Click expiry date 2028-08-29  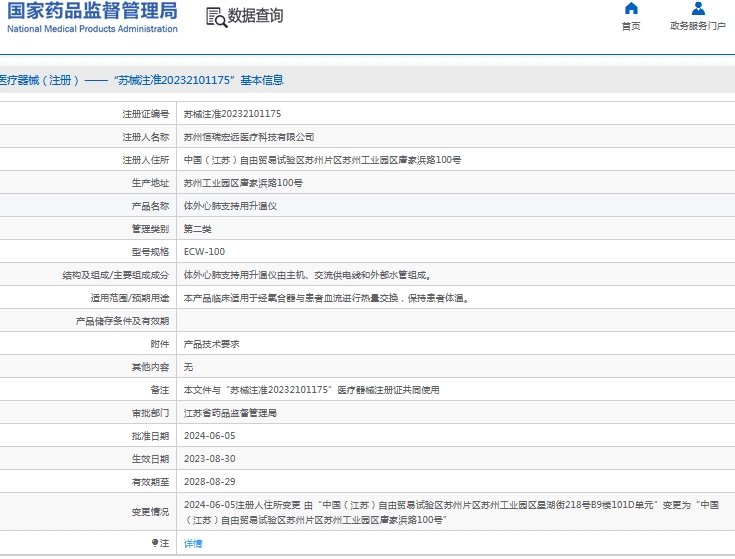click(210, 482)
